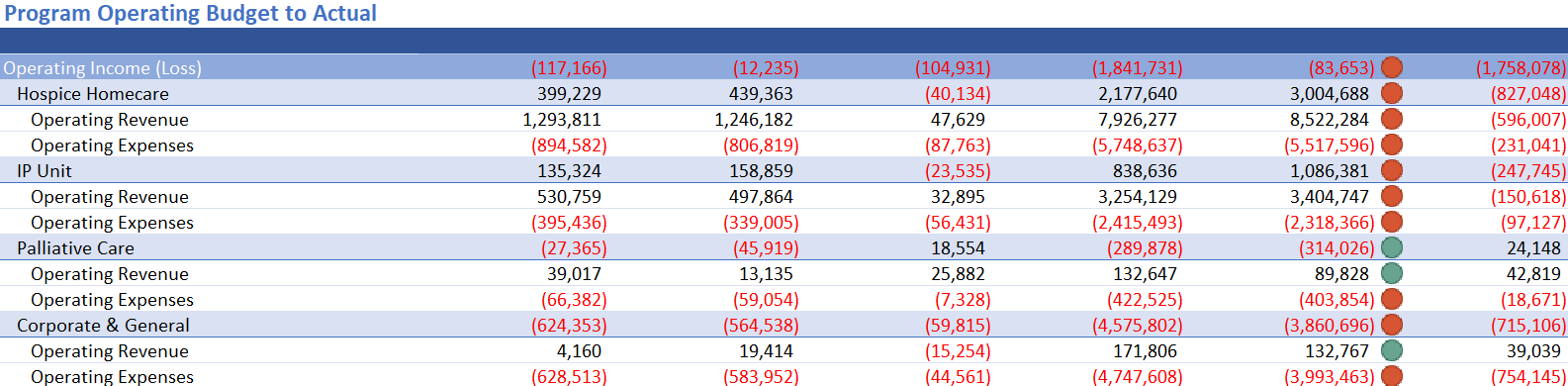Image resolution: width=1568 pixels, height=386 pixels.
Task: Select the cell showing 2,177,640
Action: pyautogui.click(x=1138, y=94)
